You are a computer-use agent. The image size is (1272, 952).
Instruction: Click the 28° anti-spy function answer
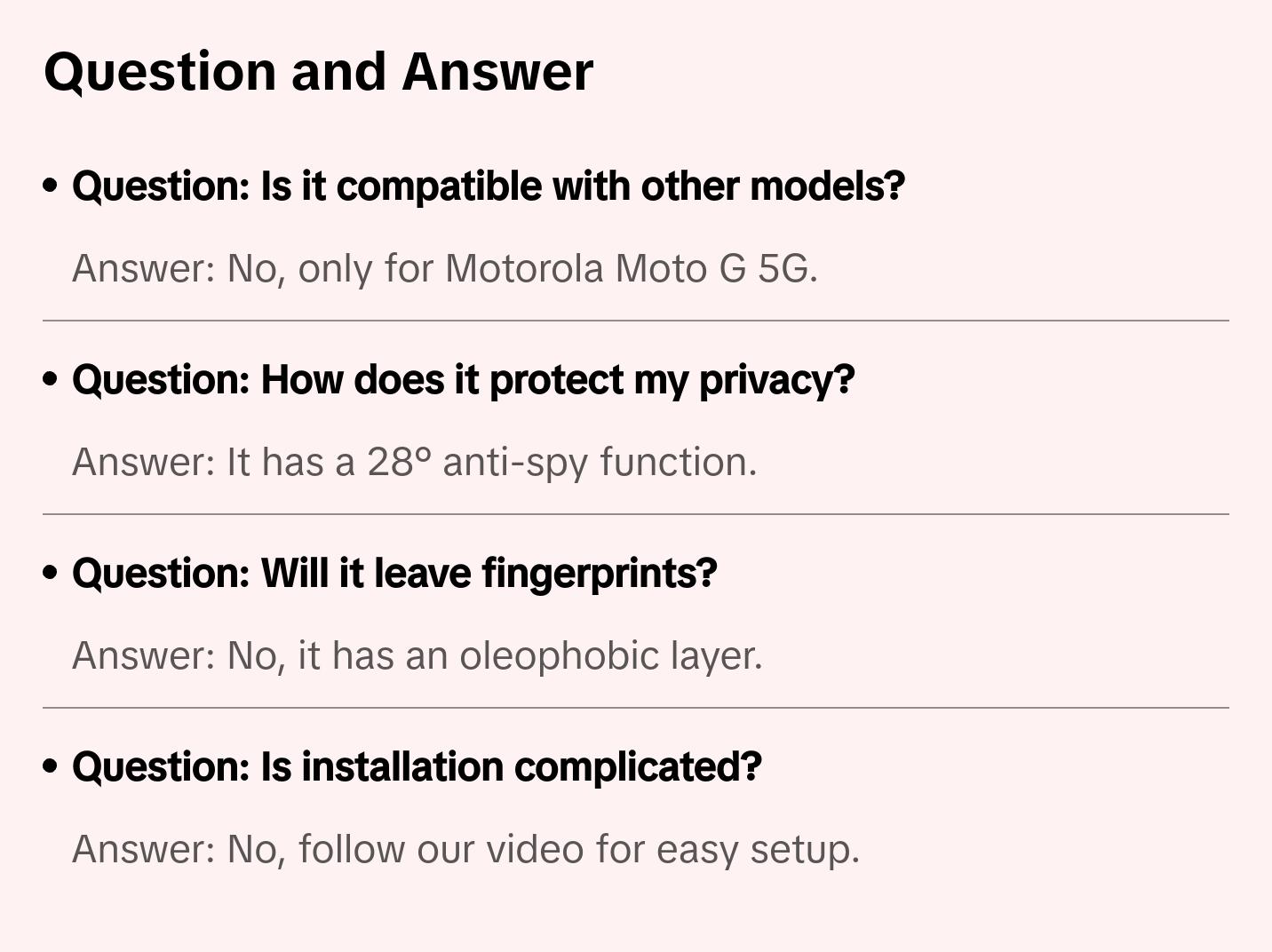coord(414,462)
